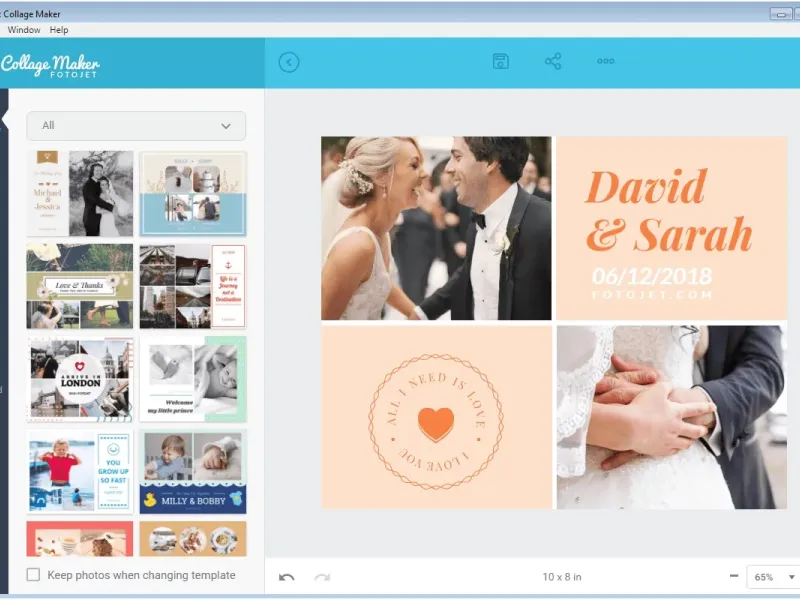Viewport: 800px width, 600px height.
Task: Enable Keep photos when changing template
Action: pos(33,575)
